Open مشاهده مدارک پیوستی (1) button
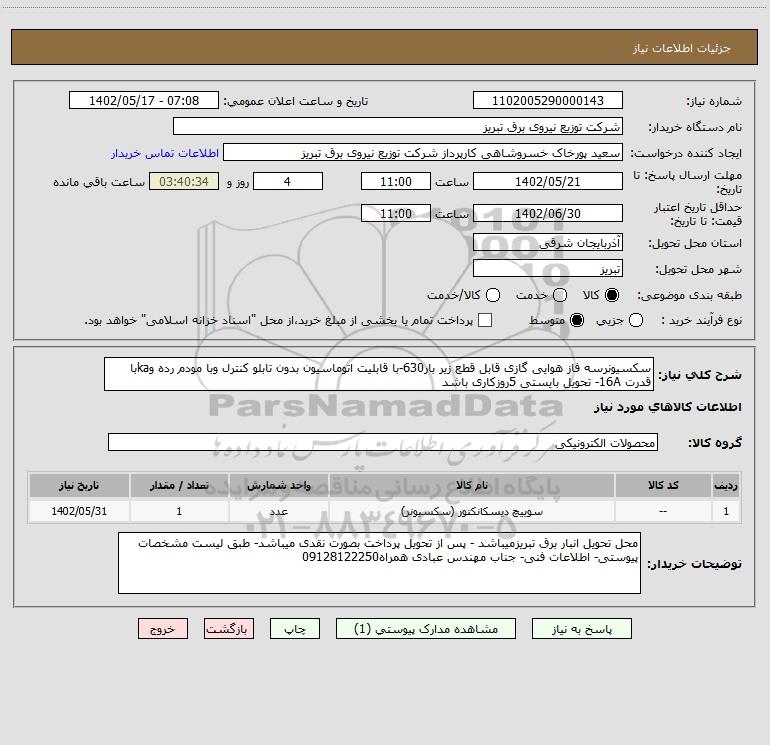This screenshot has height=745, width=770. [426, 629]
